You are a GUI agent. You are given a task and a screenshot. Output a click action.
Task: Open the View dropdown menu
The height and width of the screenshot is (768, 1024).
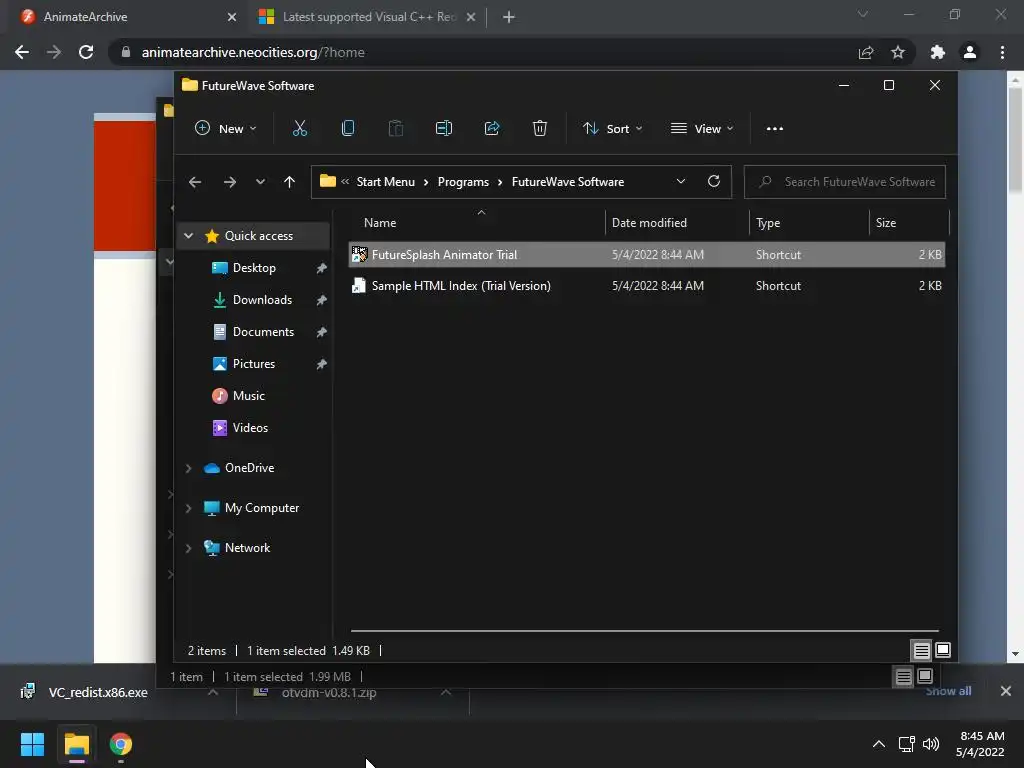pyautogui.click(x=702, y=129)
